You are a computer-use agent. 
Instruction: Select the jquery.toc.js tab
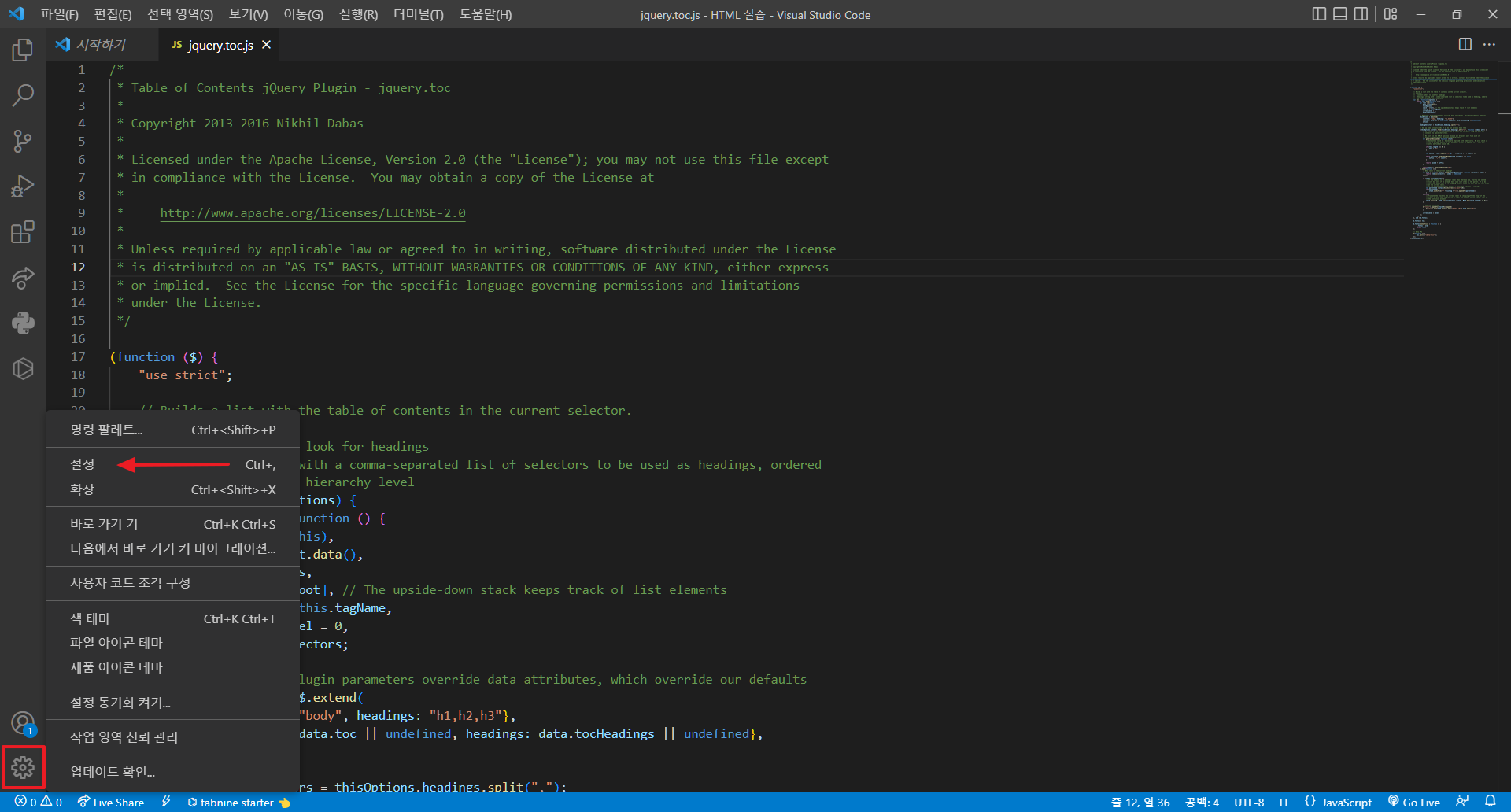(220, 45)
